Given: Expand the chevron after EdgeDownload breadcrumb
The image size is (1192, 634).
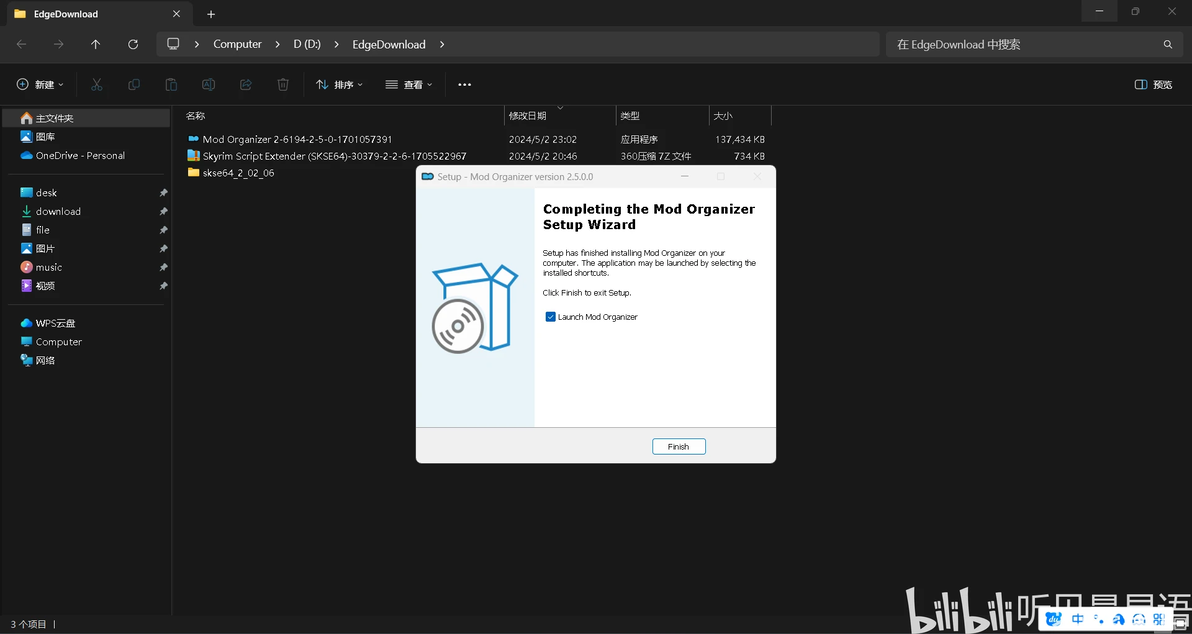Looking at the screenshot, I should tap(442, 44).
